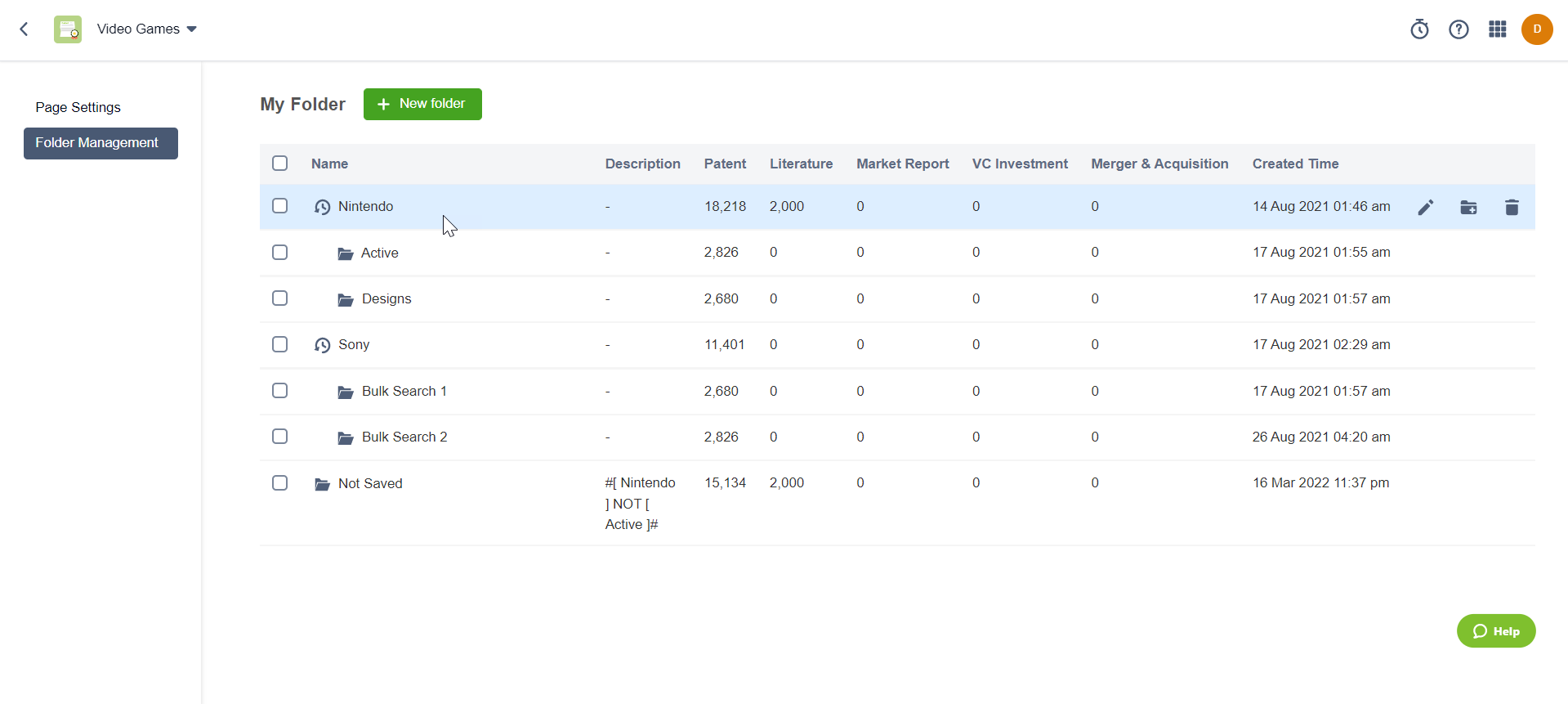Open the apps grid launcher
The height and width of the screenshot is (704, 1568).
[x=1497, y=29]
